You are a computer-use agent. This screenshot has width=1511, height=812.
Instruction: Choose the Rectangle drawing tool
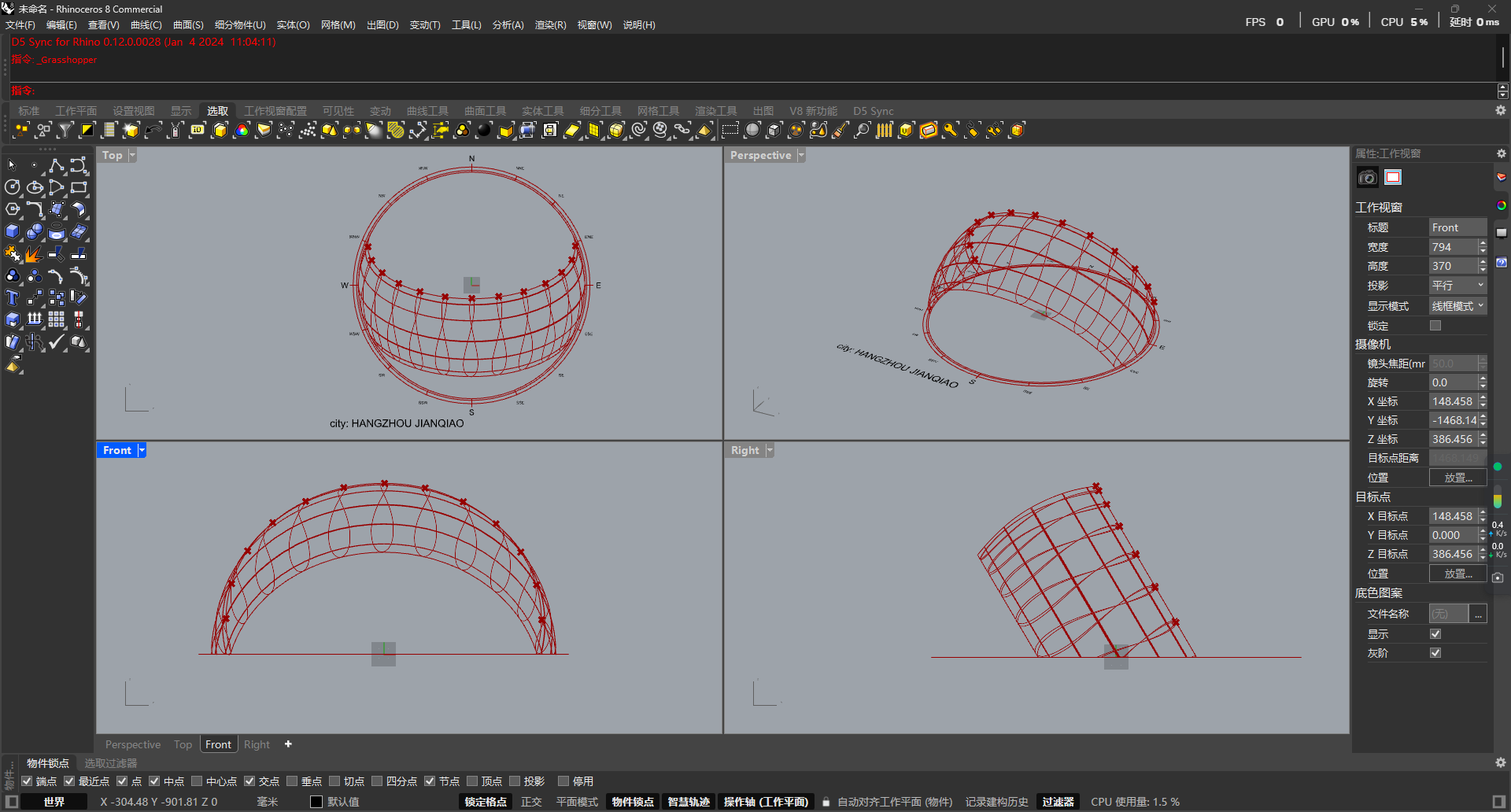click(x=79, y=187)
